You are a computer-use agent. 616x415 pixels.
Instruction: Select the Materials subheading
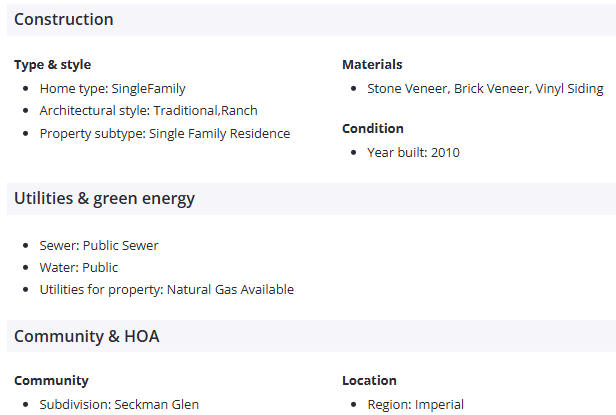click(x=372, y=64)
